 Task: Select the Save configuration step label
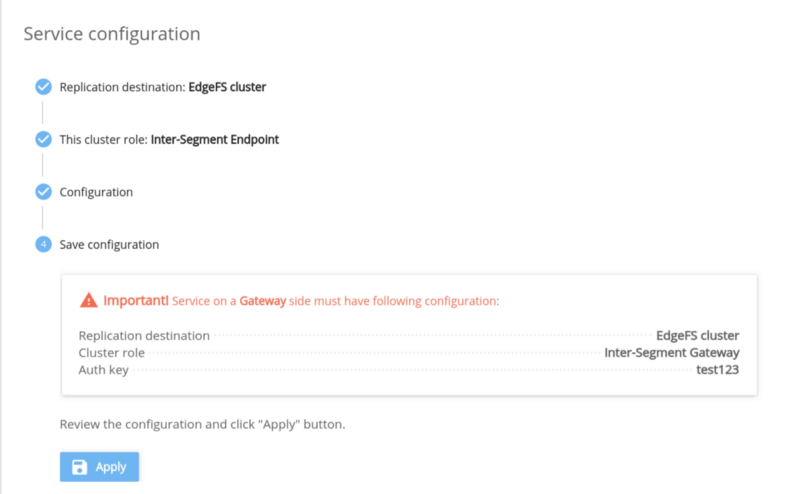coord(109,244)
